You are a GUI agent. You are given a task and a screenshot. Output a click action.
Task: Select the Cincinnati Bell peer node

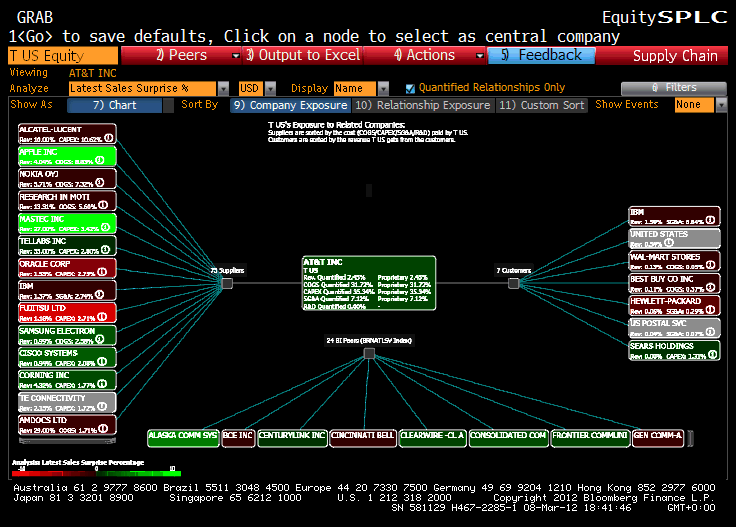tap(363, 436)
